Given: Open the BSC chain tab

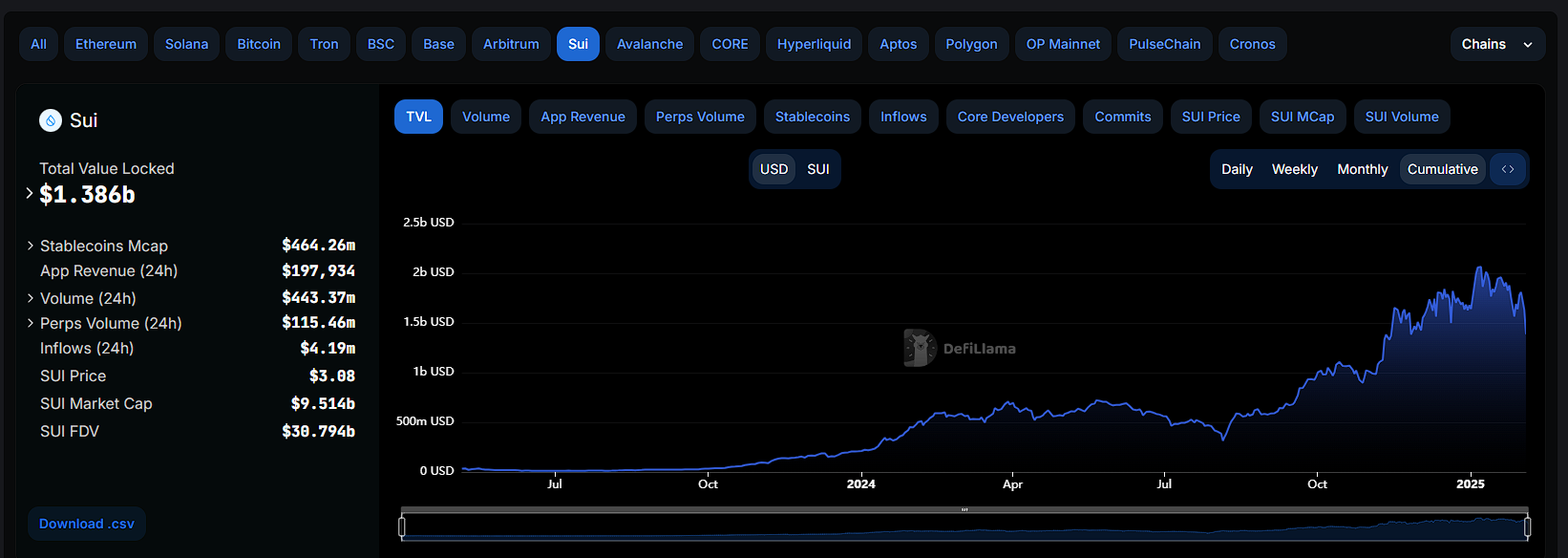Looking at the screenshot, I should pos(381,44).
